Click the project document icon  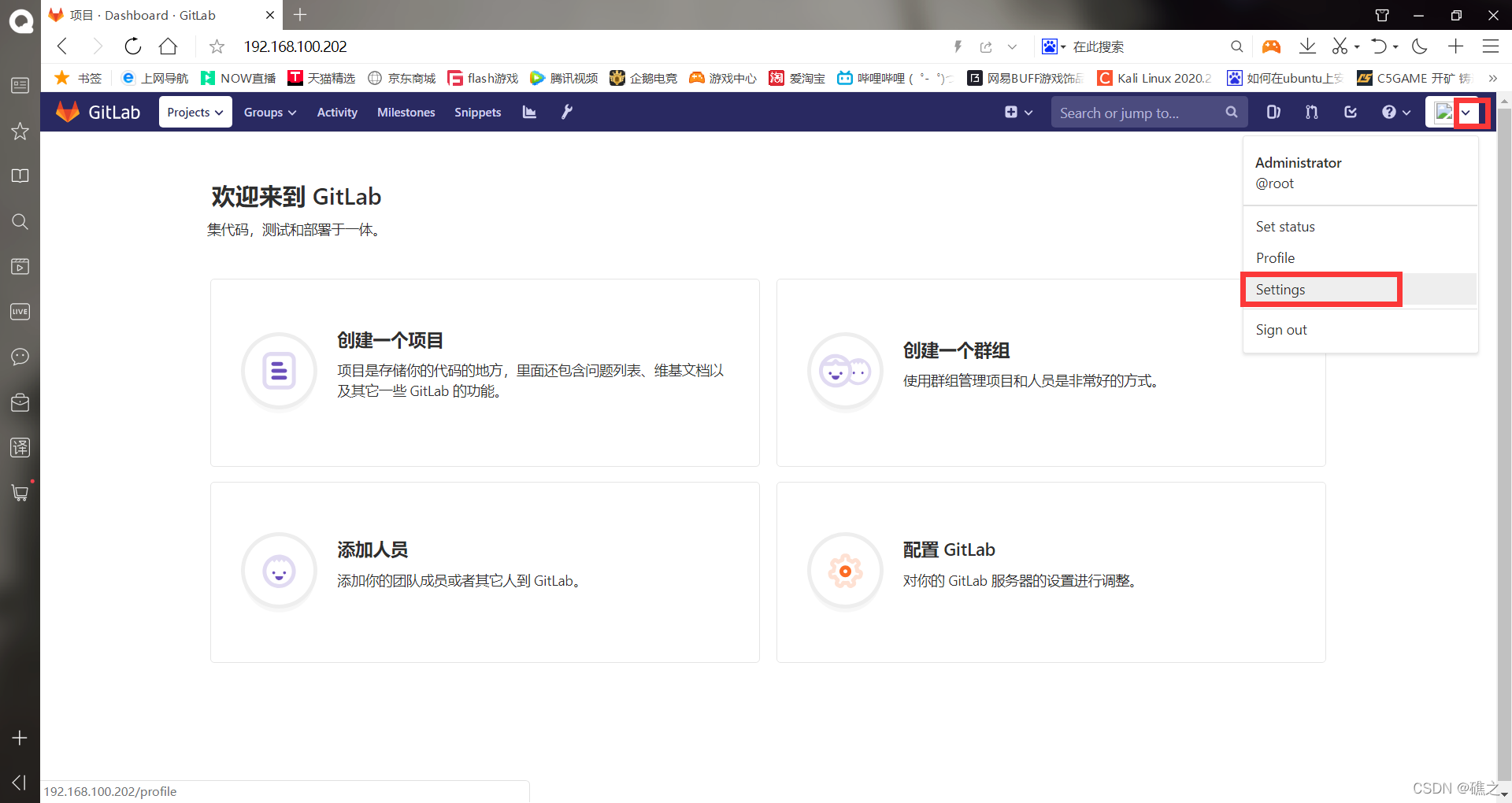[279, 371]
